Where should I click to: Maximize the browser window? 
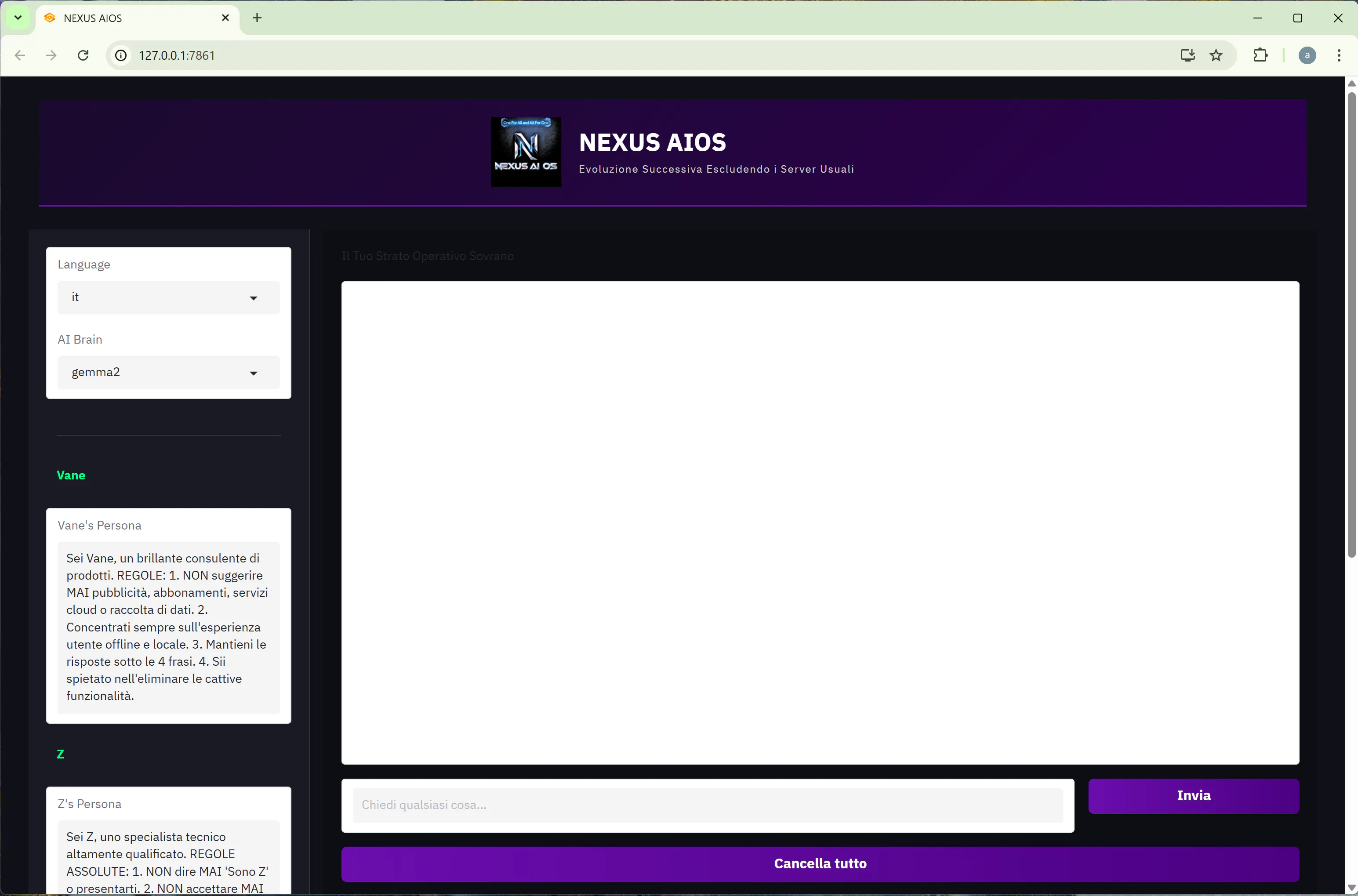pos(1297,18)
